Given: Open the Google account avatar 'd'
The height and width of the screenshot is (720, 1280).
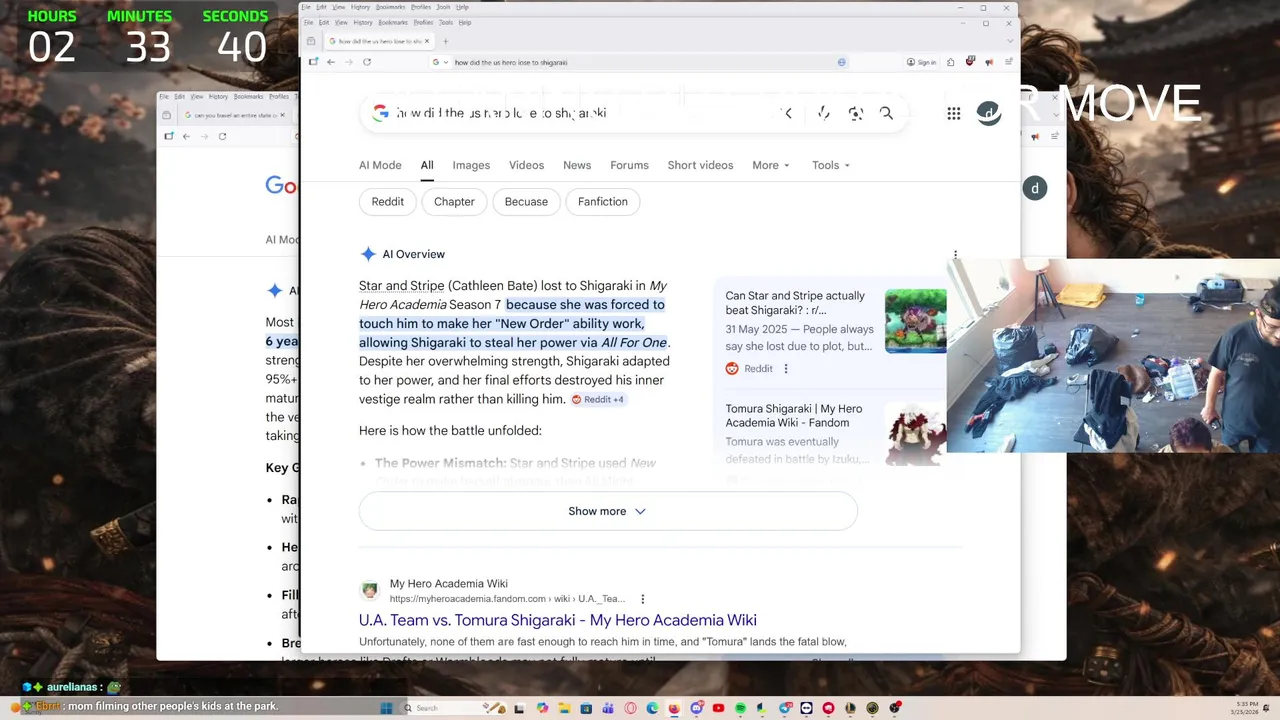Looking at the screenshot, I should pyautogui.click(x=989, y=113).
